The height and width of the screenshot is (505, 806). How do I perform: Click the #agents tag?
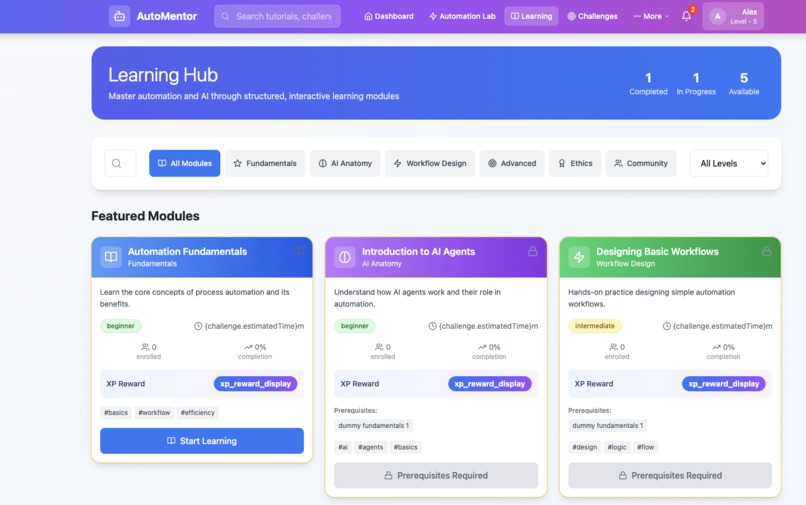click(371, 447)
